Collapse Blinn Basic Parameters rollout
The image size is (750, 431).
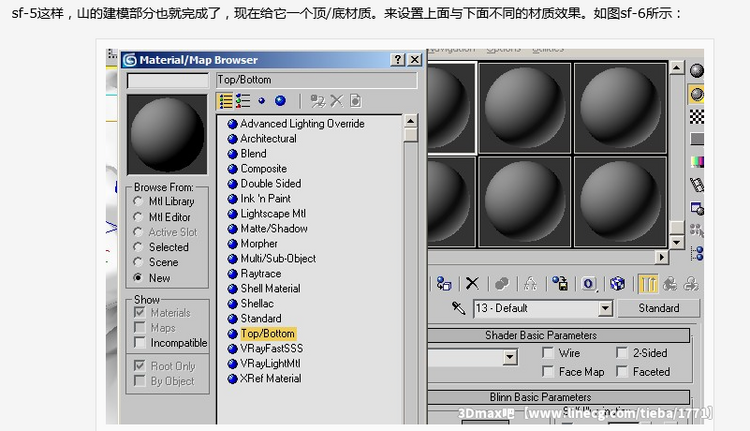click(558, 397)
